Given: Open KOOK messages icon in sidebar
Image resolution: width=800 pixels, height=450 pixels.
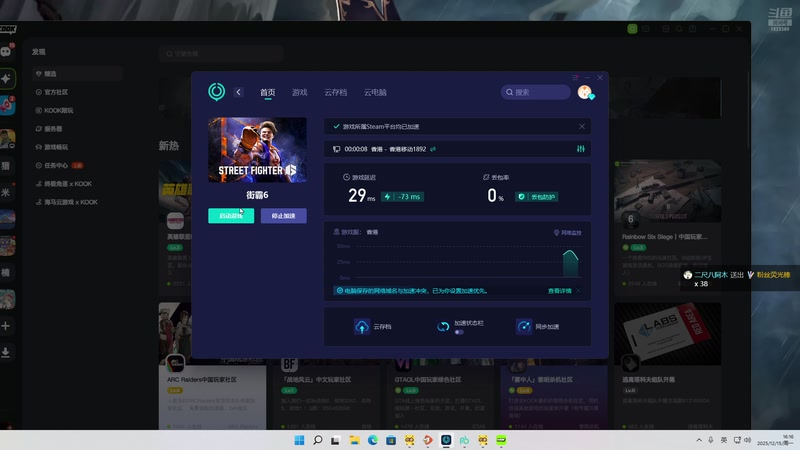Looking at the screenshot, I should (x=7, y=51).
